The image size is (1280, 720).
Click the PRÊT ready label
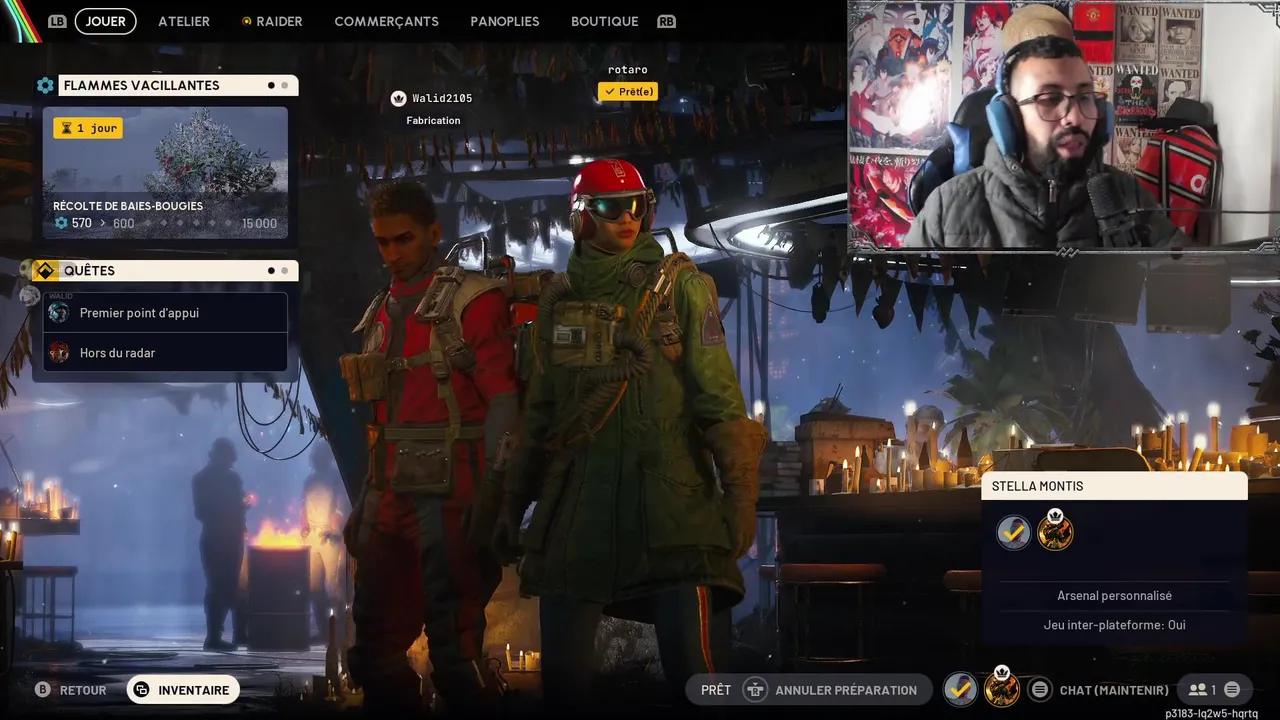(x=716, y=690)
